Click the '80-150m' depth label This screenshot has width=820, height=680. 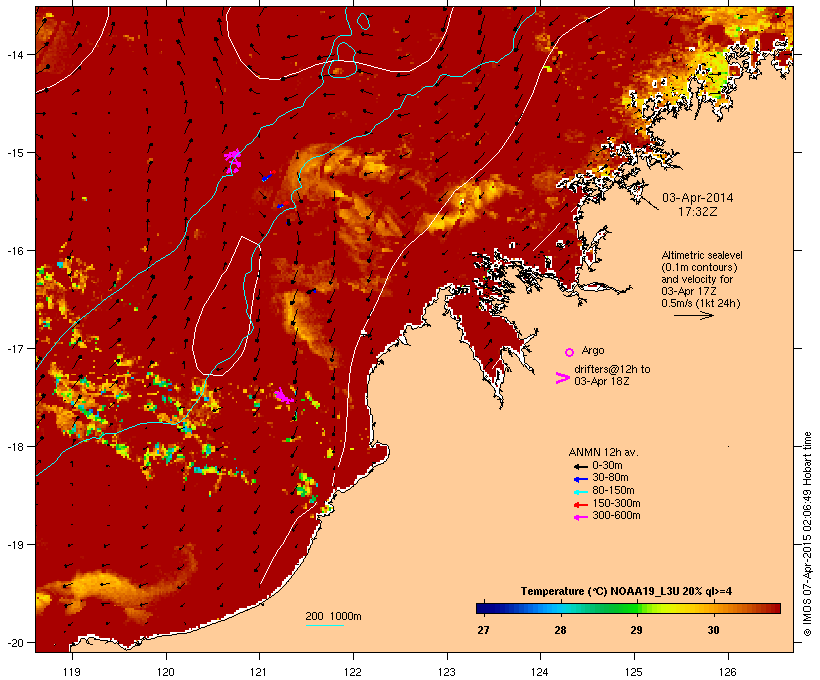[x=613, y=491]
